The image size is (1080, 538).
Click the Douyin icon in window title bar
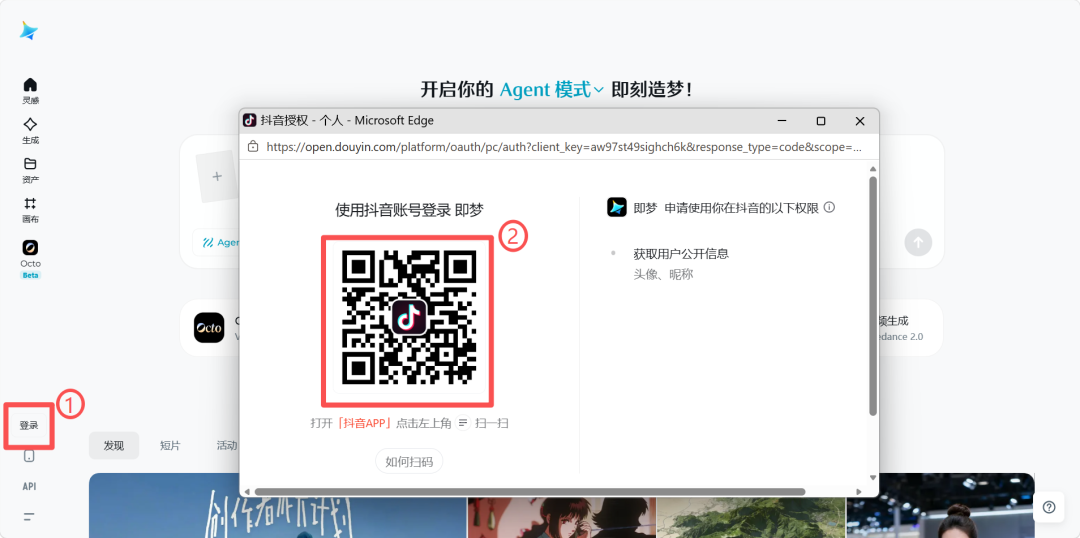249,121
